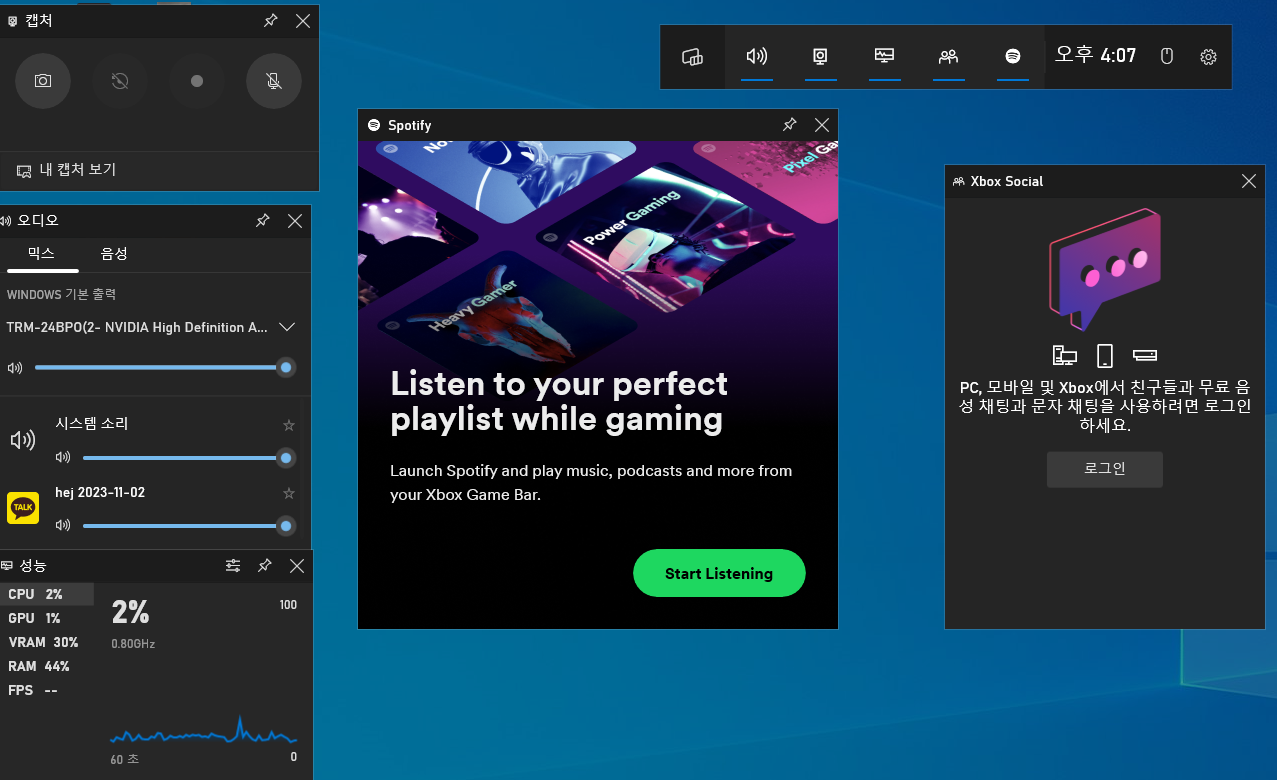1277x780 pixels.
Task: Close the 오디오 widget
Action: 295,221
